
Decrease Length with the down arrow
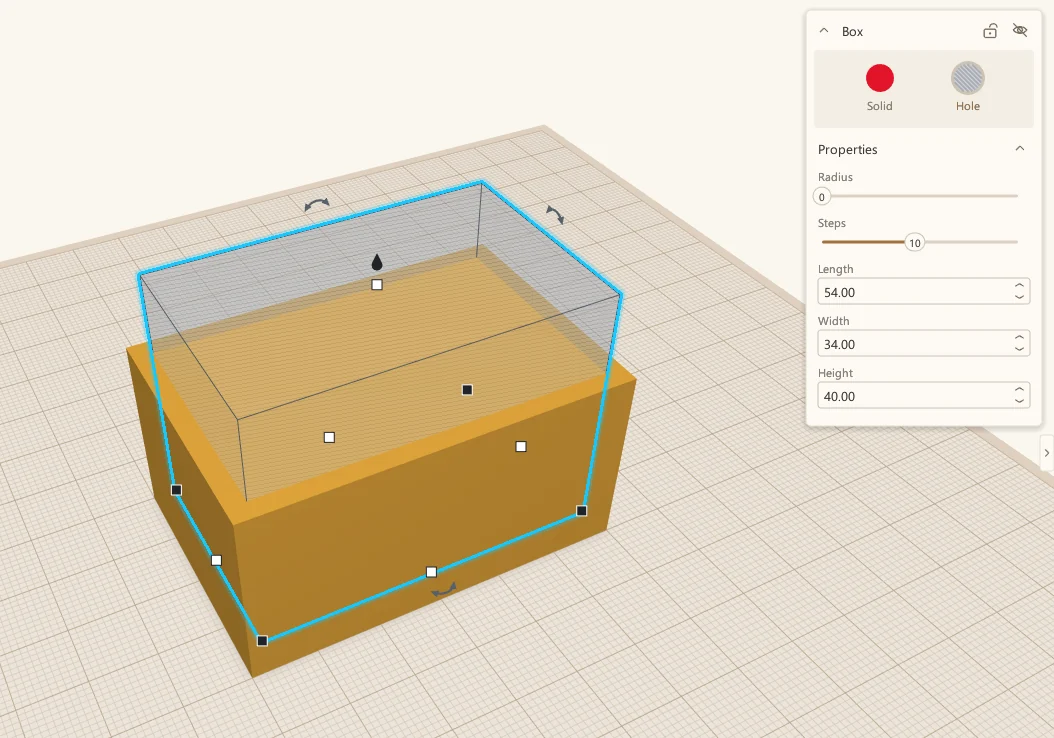pyautogui.click(x=1019, y=297)
